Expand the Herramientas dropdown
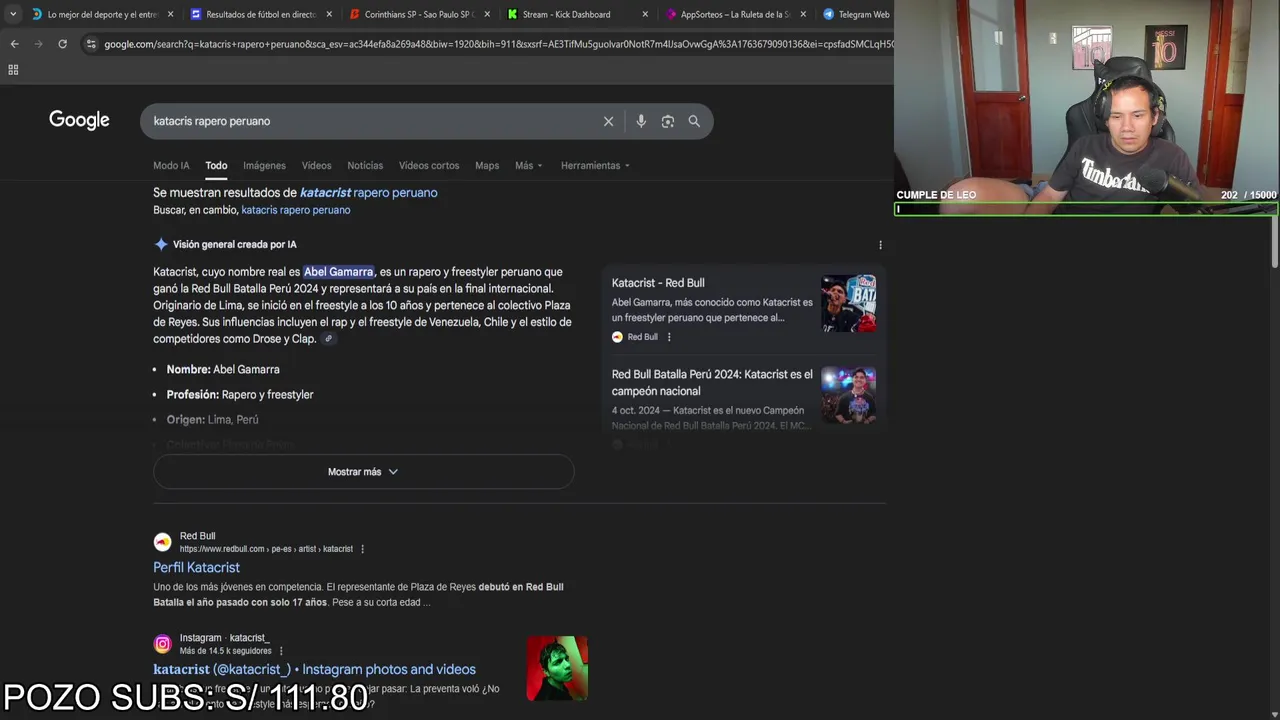1280x720 pixels. click(595, 166)
